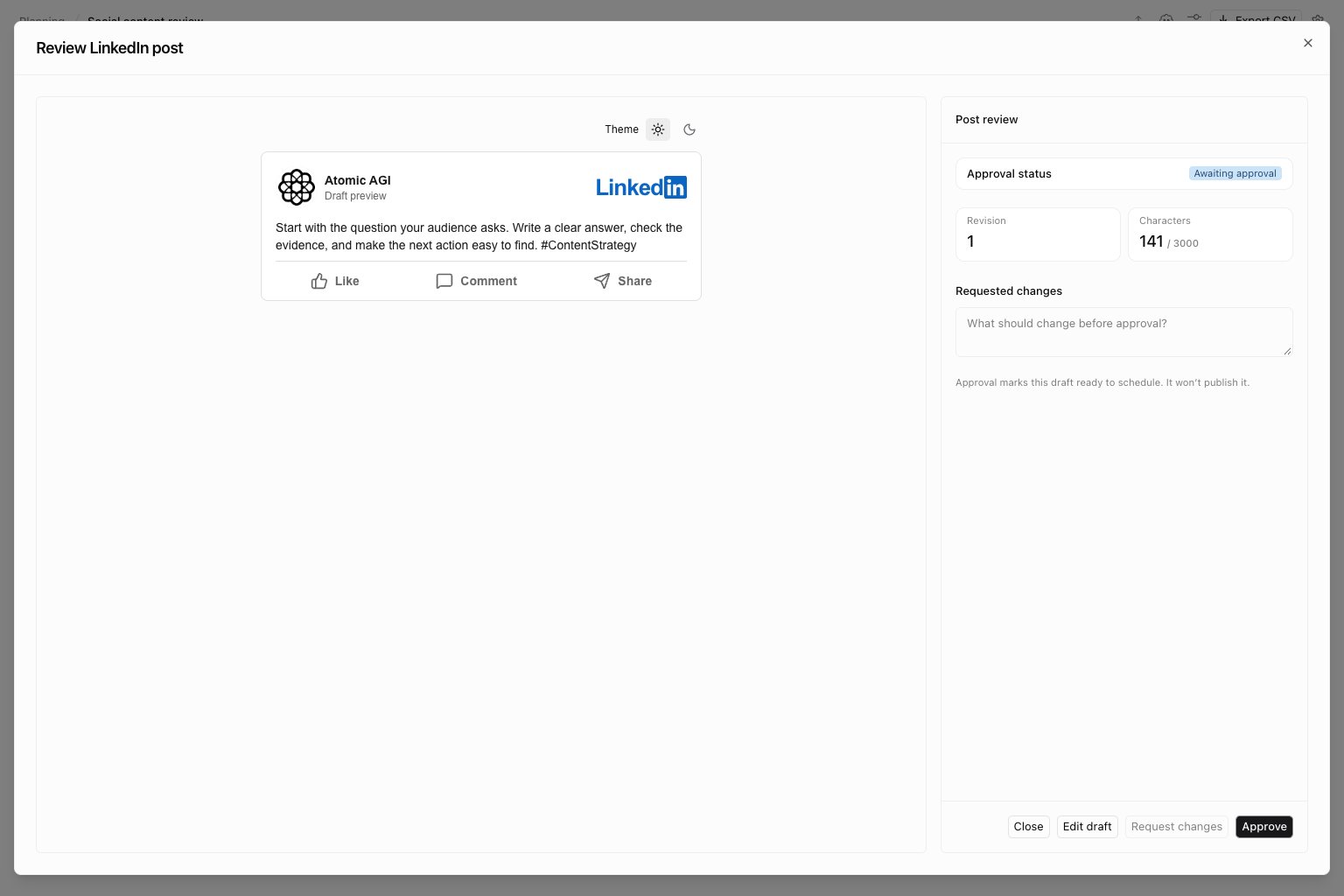
Task: Approve the LinkedIn post
Action: pos(1264,827)
